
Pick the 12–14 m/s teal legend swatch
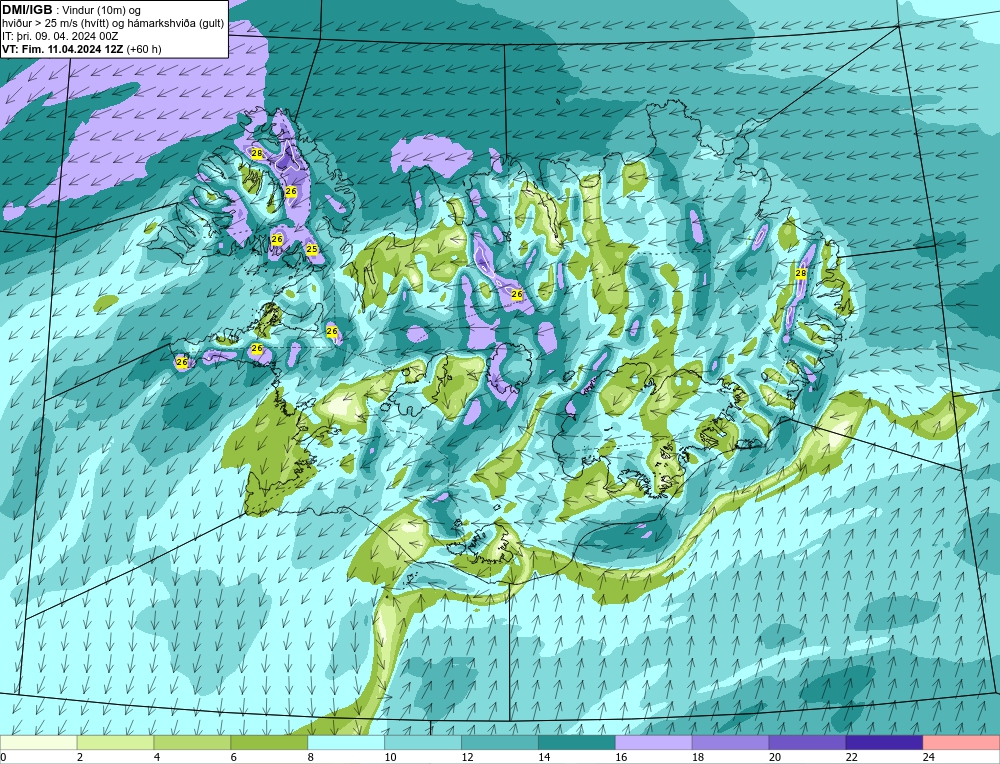coord(500,743)
